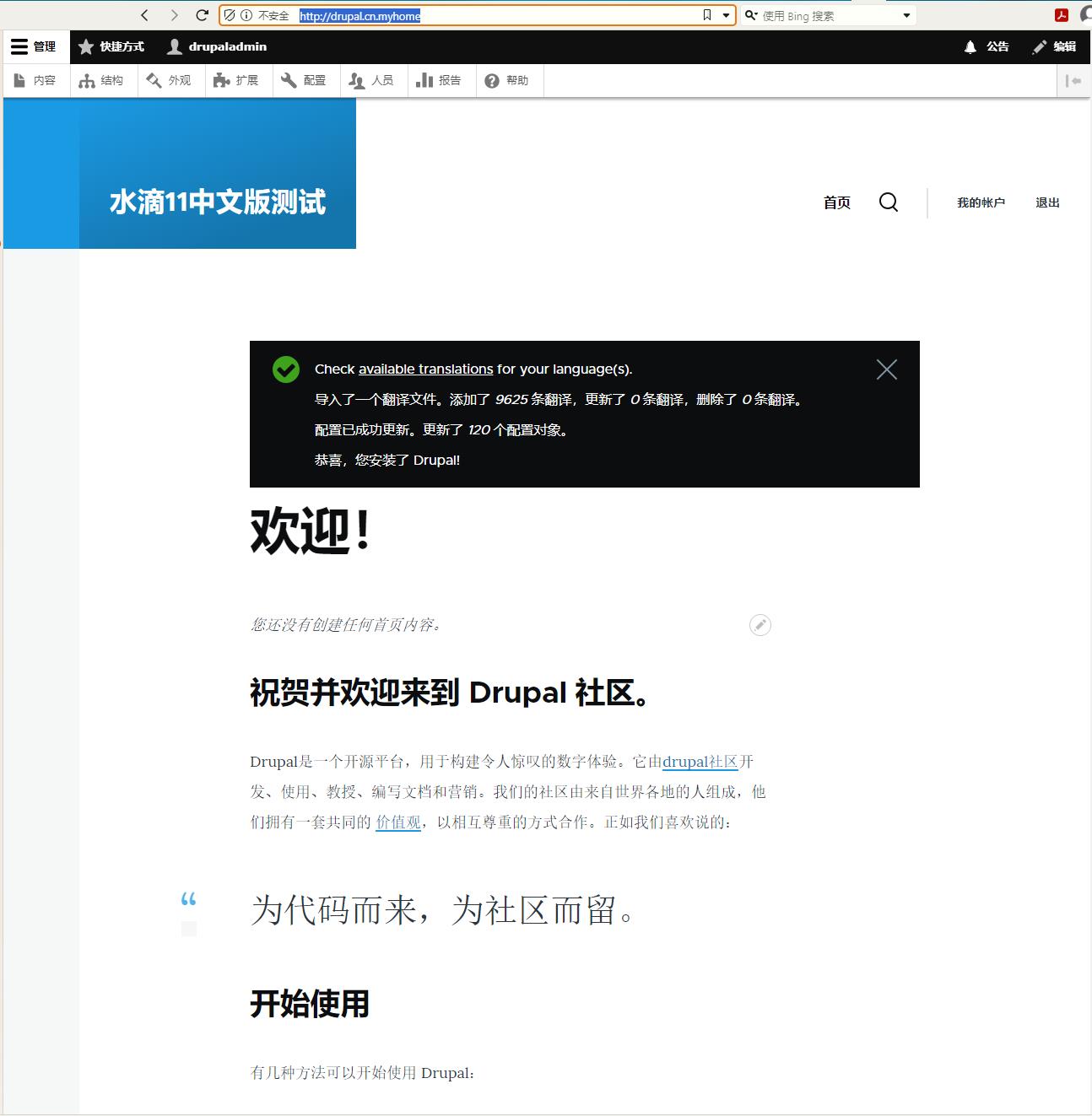
Task: Open the drupaladmin user menu
Action: 217,47
